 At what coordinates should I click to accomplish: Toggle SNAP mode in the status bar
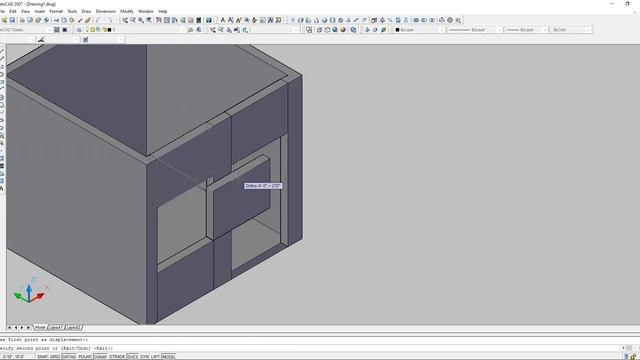coord(42,357)
